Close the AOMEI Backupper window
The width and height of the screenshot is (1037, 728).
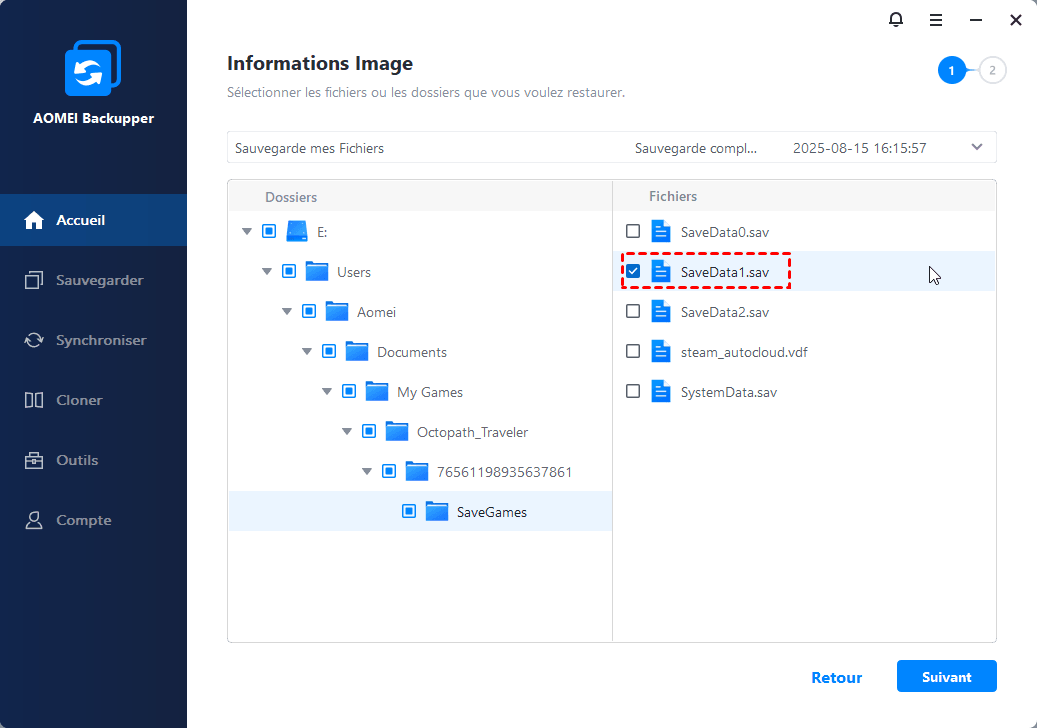pos(1016,20)
